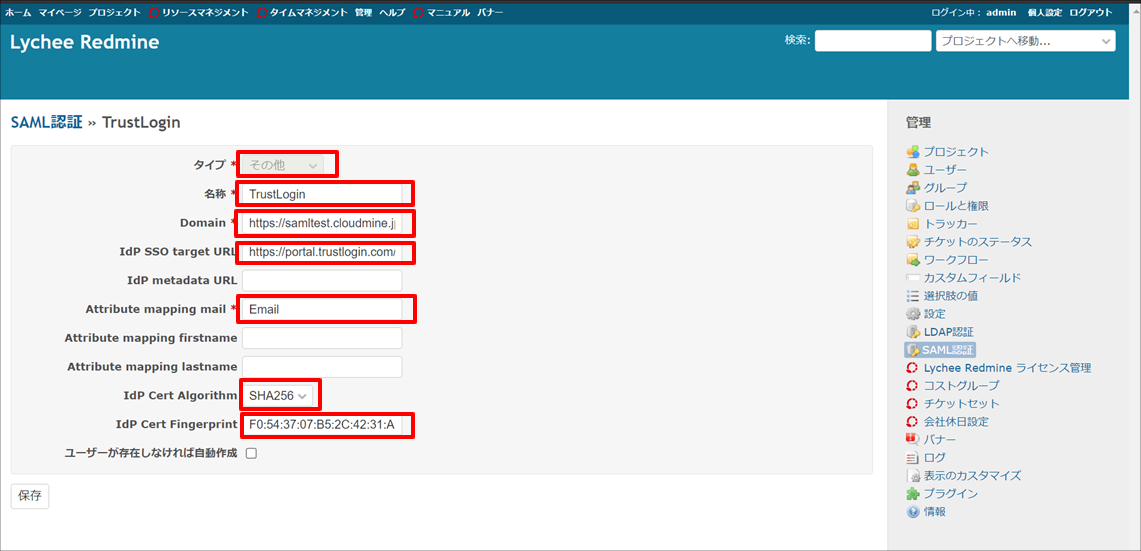This screenshot has height=551, width=1141.
Task: Toggle auto-create user if not existing checkbox
Action: point(251,453)
